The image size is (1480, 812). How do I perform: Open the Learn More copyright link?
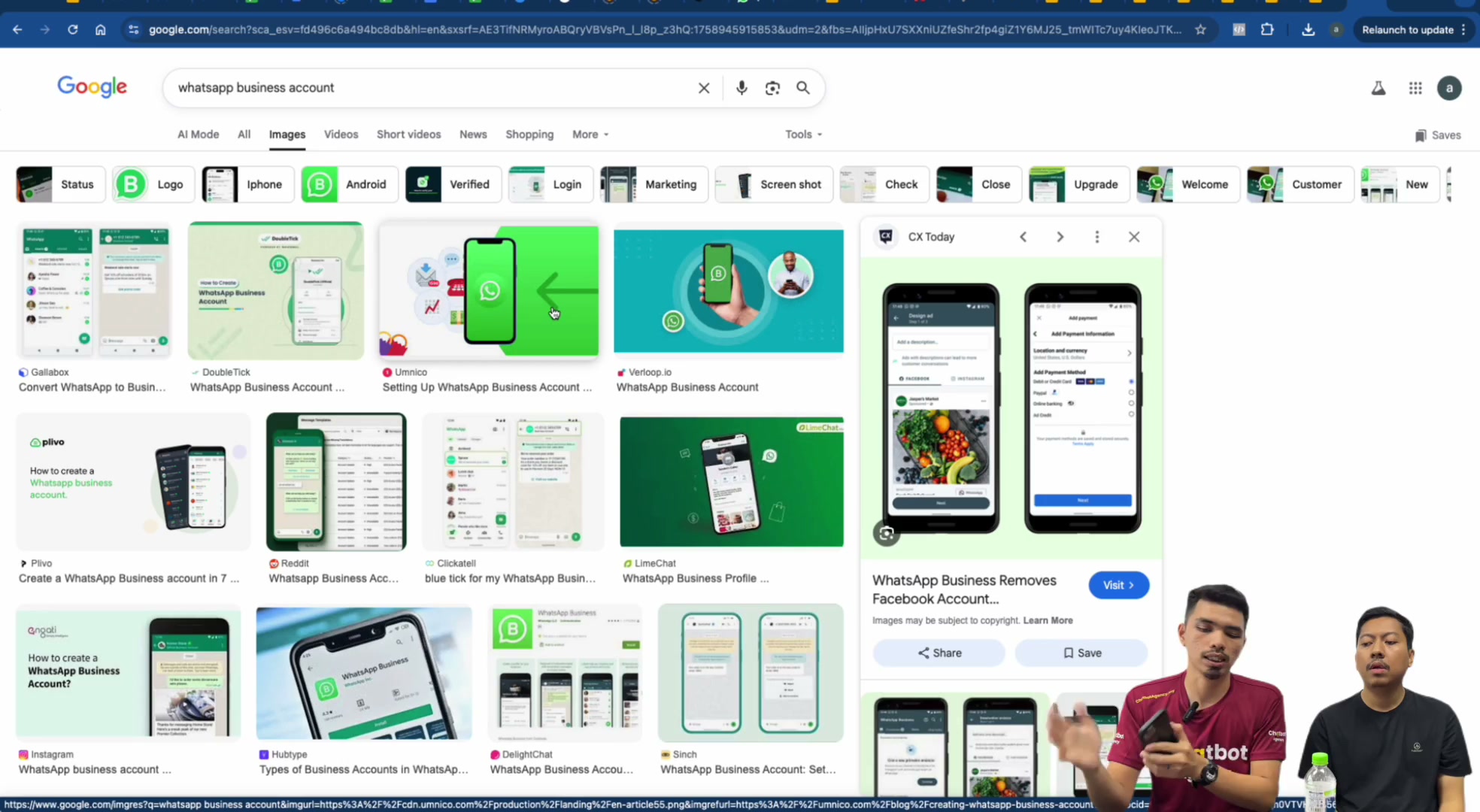click(1048, 620)
